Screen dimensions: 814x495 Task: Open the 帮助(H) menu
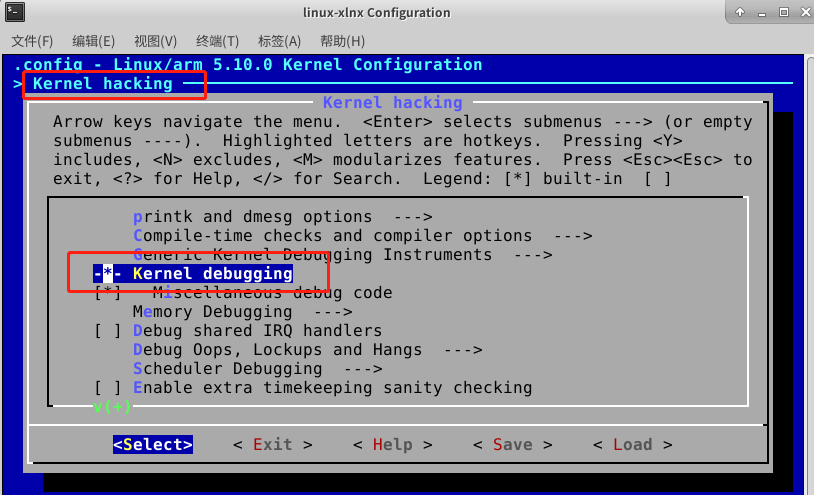(x=342, y=41)
